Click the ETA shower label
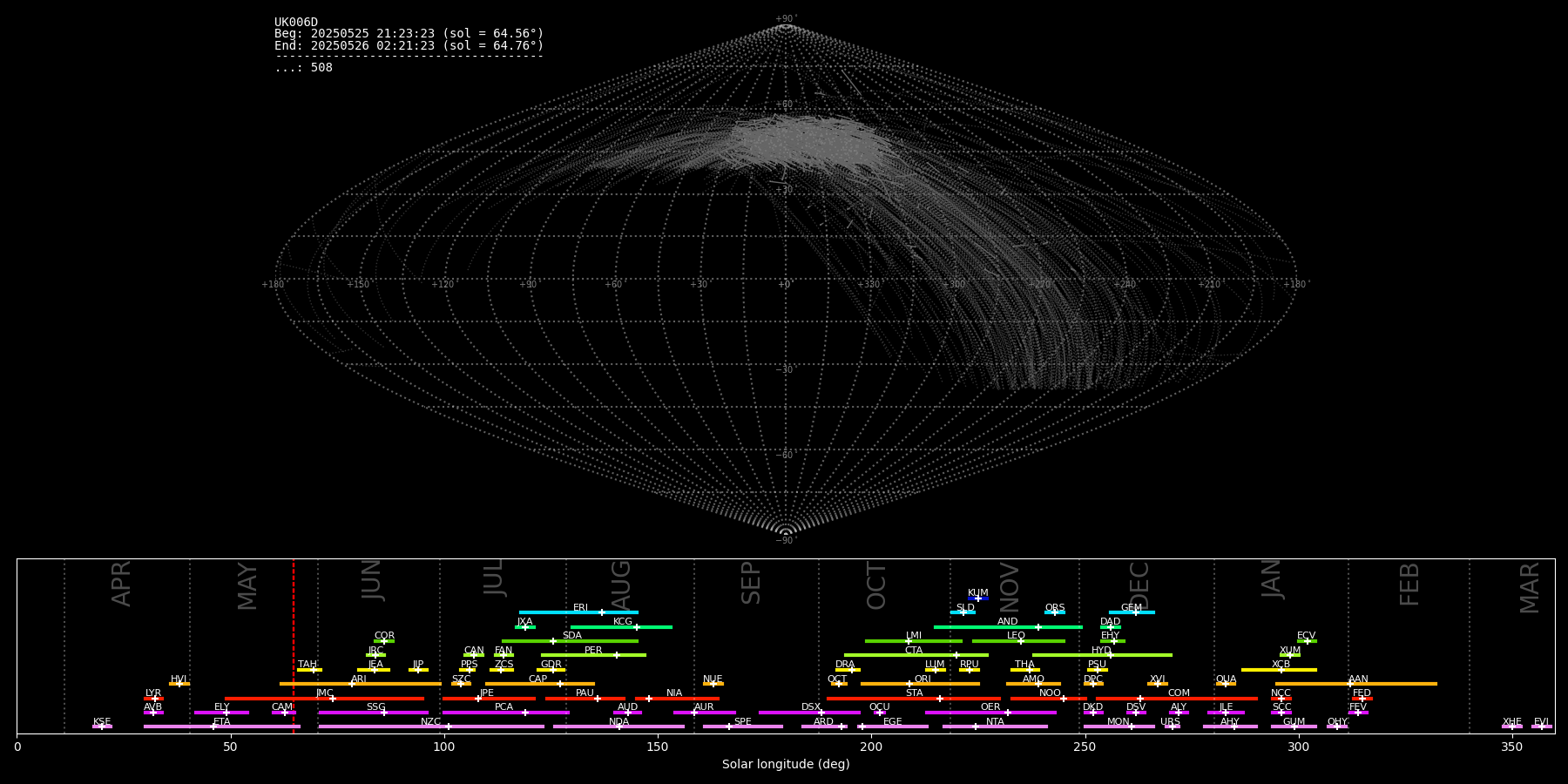The image size is (1568, 784). (222, 722)
